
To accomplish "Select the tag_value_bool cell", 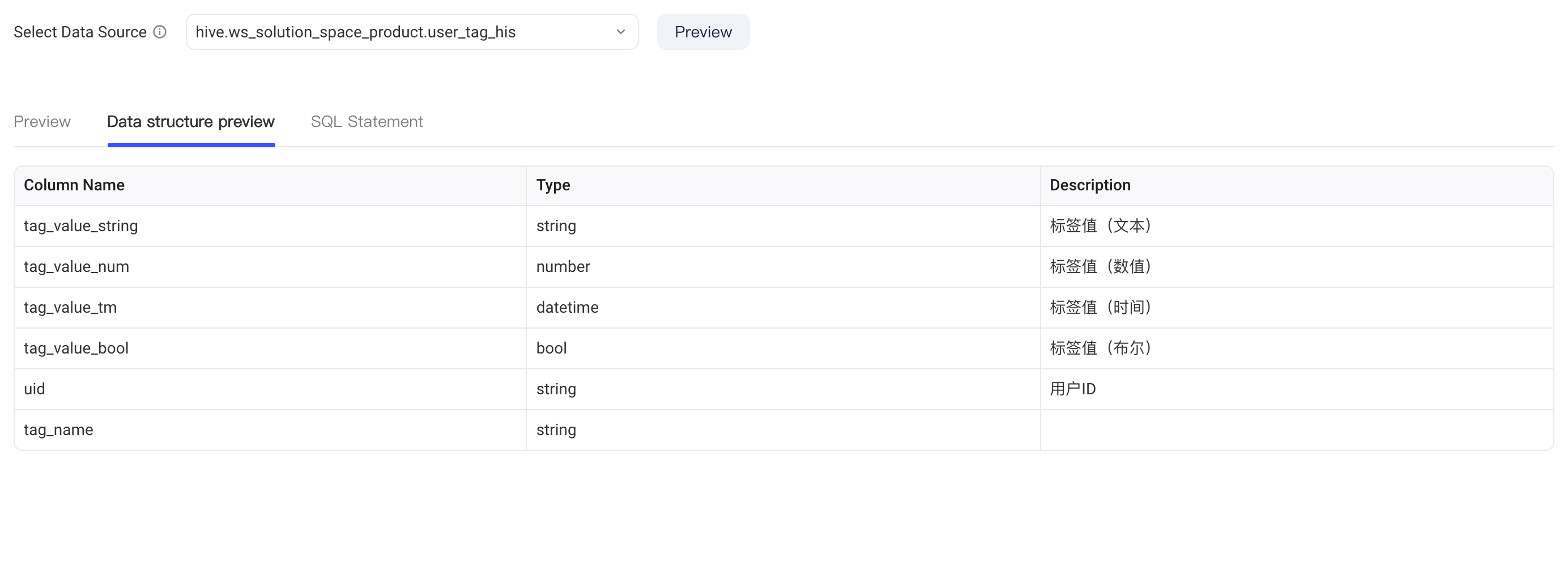I will point(270,348).
